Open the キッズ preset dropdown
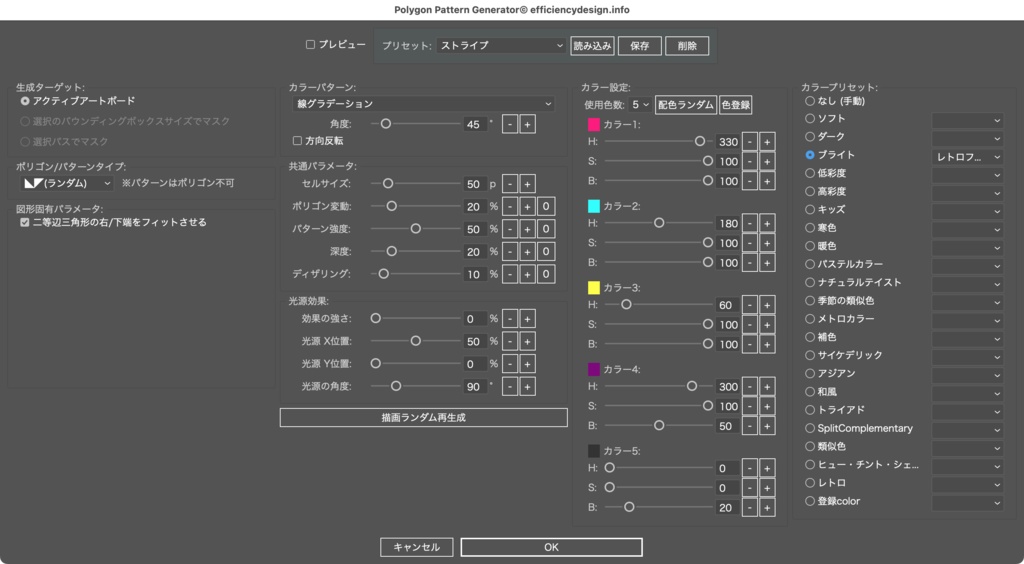The image size is (1024, 564). [967, 211]
